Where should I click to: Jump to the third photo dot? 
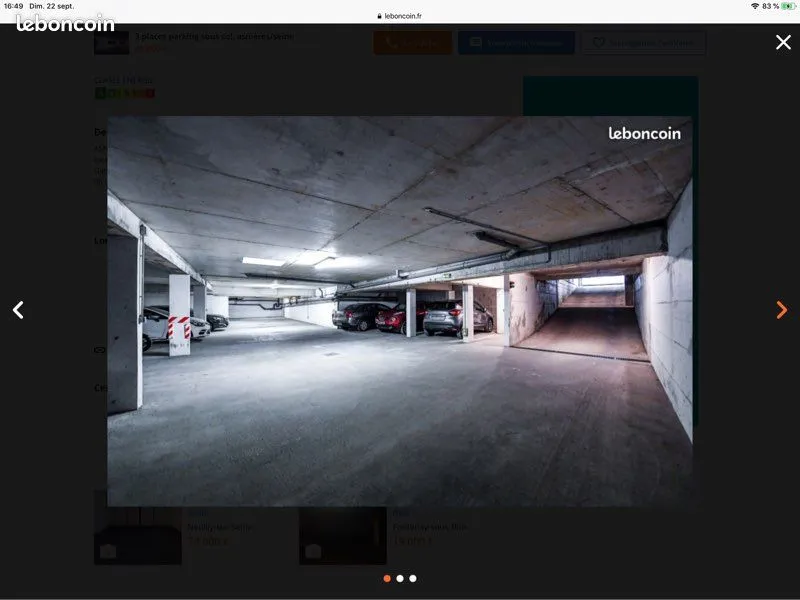[413, 578]
